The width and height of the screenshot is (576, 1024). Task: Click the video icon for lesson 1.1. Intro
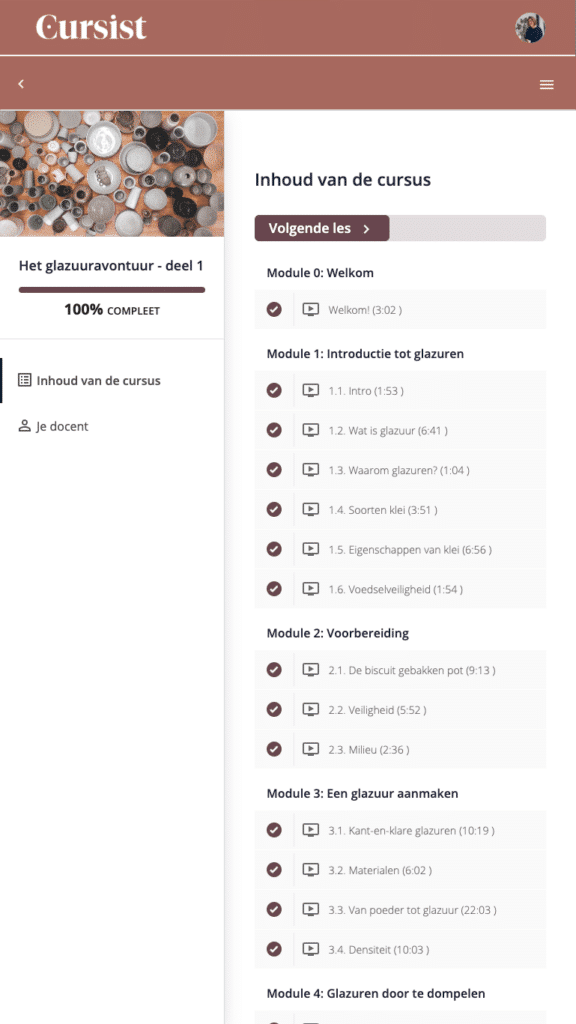click(311, 390)
